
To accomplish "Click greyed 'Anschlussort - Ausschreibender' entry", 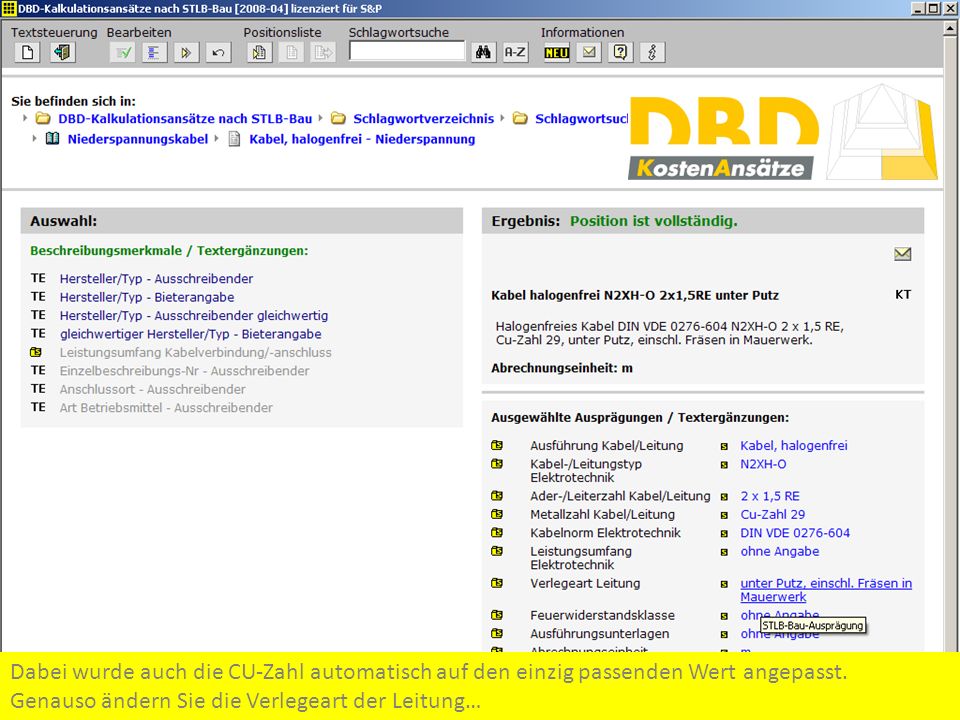I will click(x=152, y=389).
